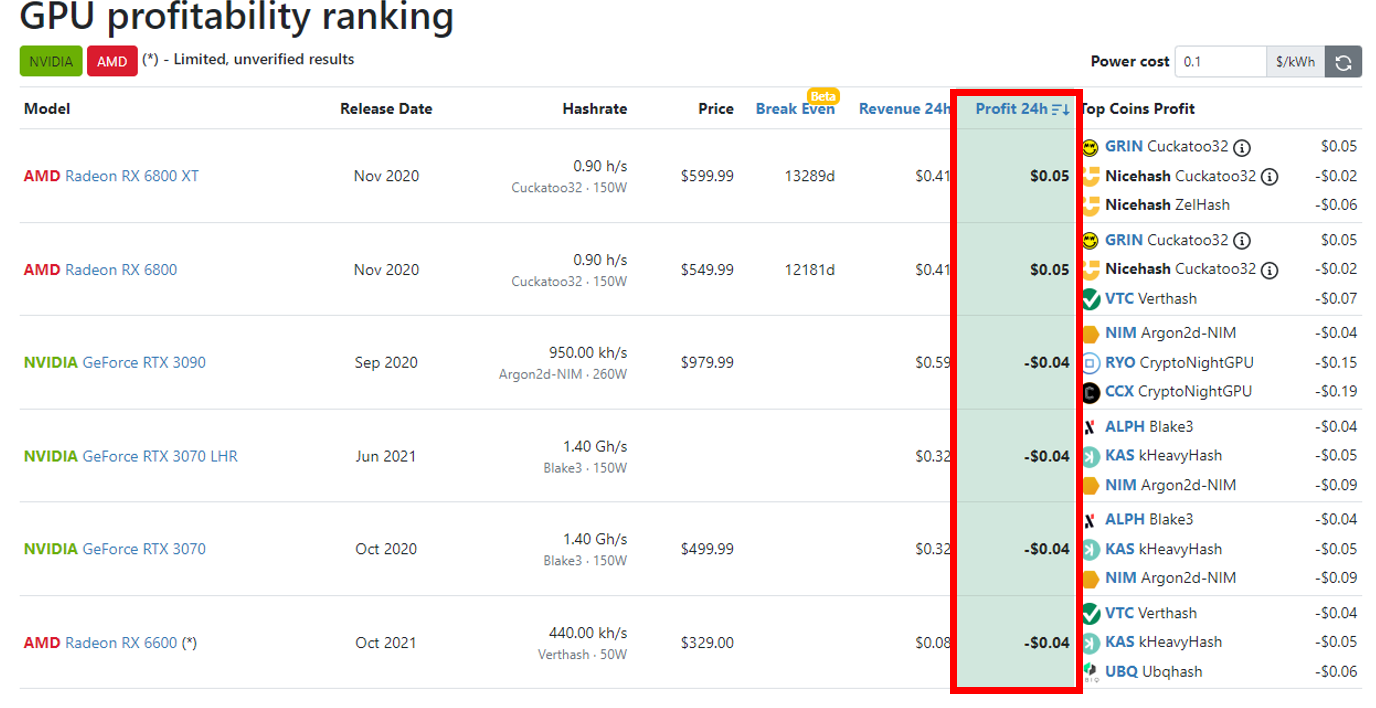The height and width of the screenshot is (708, 1376).
Task: Click the 13289d break even value
Action: (x=809, y=176)
